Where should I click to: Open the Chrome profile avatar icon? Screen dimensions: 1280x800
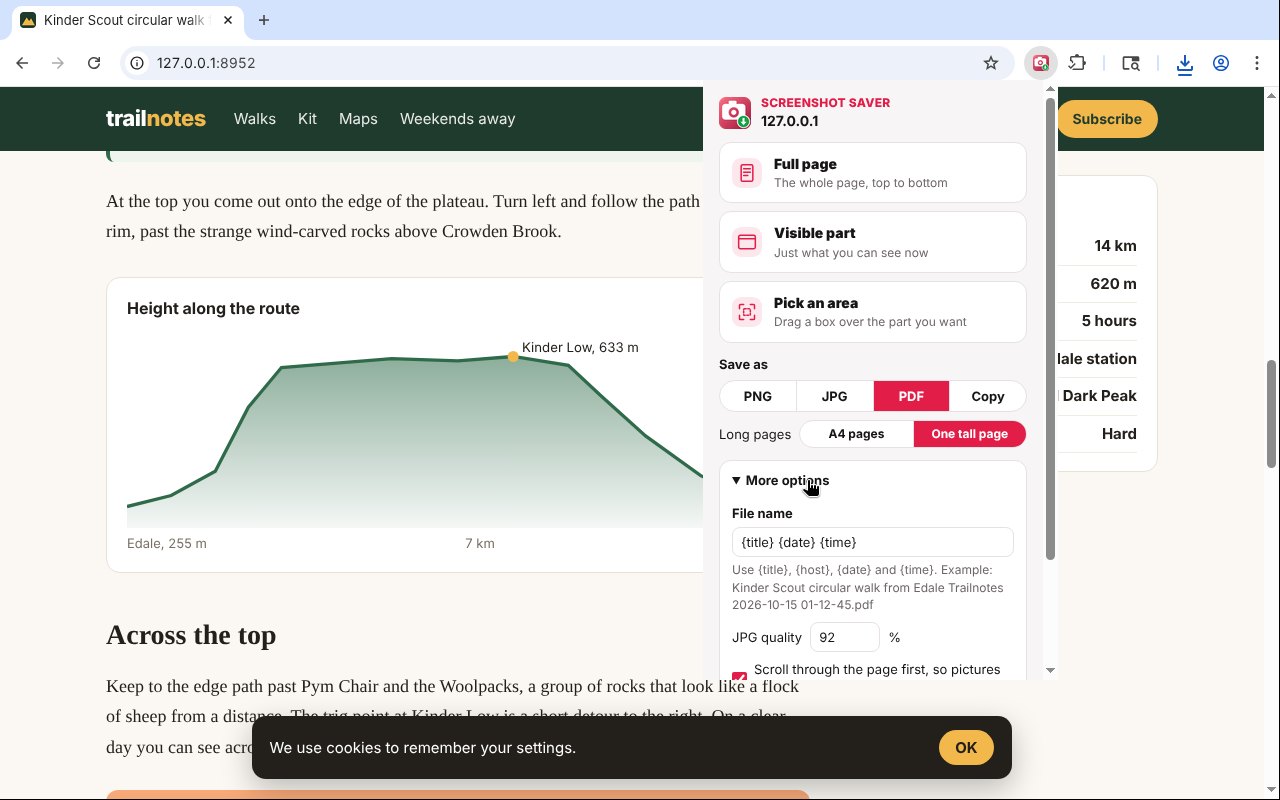1221,63
